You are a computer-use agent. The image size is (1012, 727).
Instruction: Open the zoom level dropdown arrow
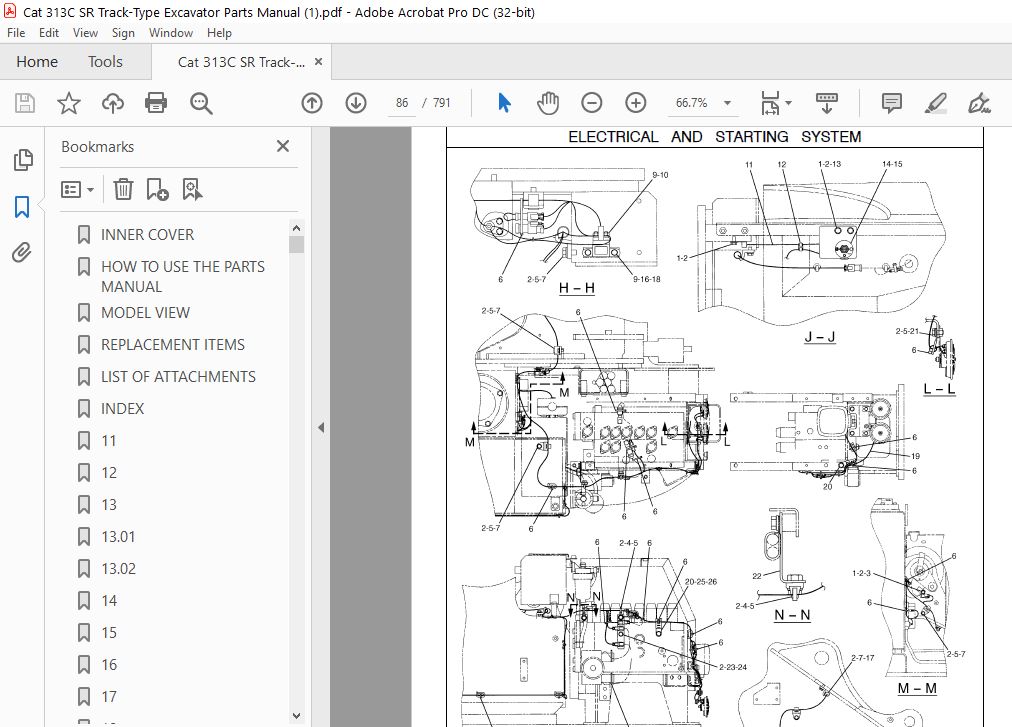[x=727, y=103]
